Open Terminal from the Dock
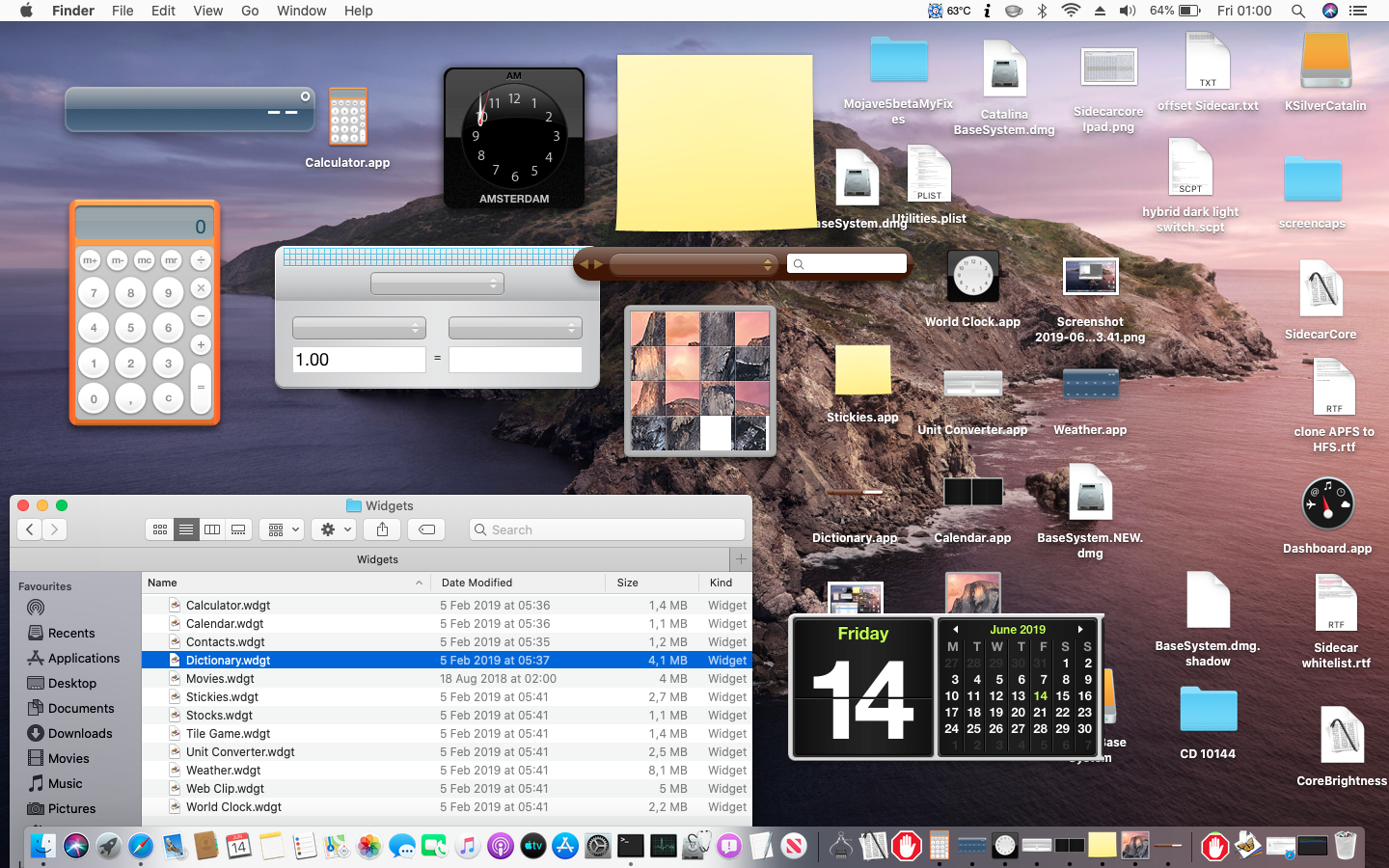1389x868 pixels. point(631,847)
